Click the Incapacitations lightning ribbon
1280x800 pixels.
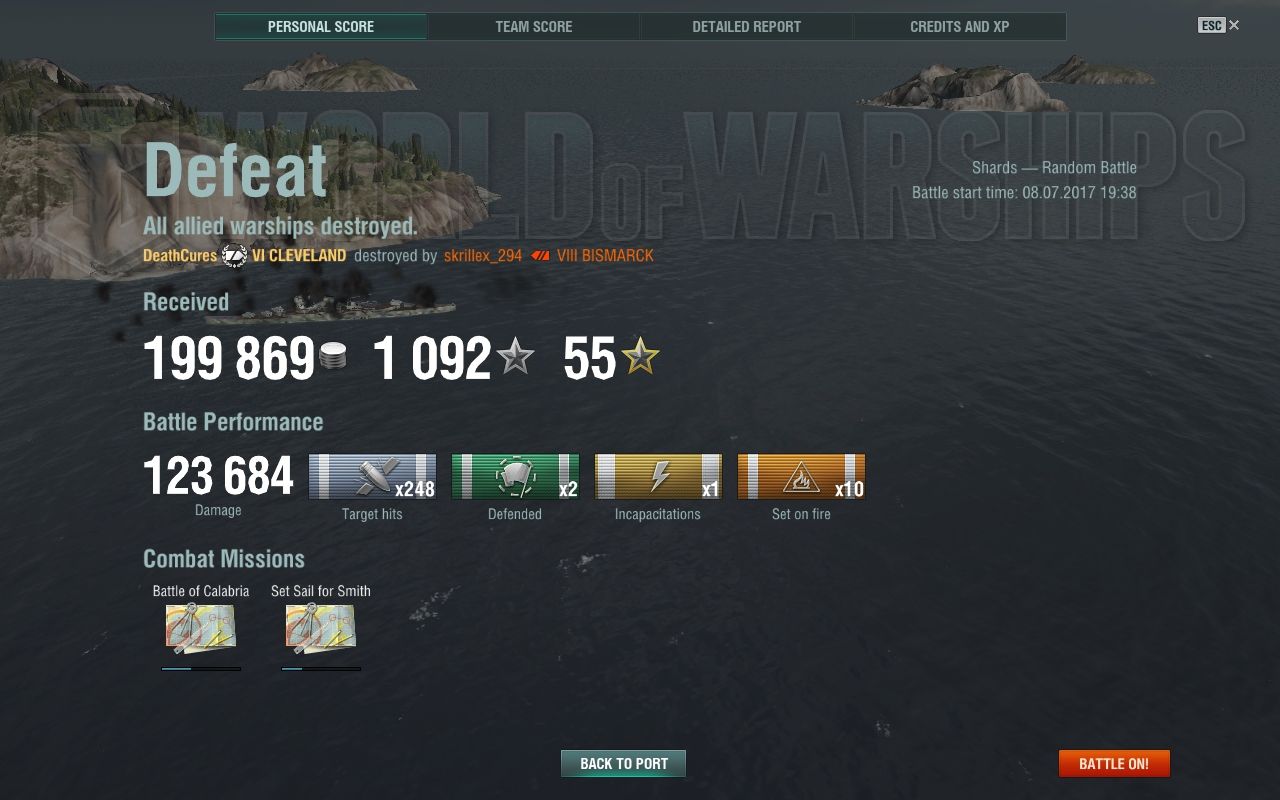[x=658, y=476]
